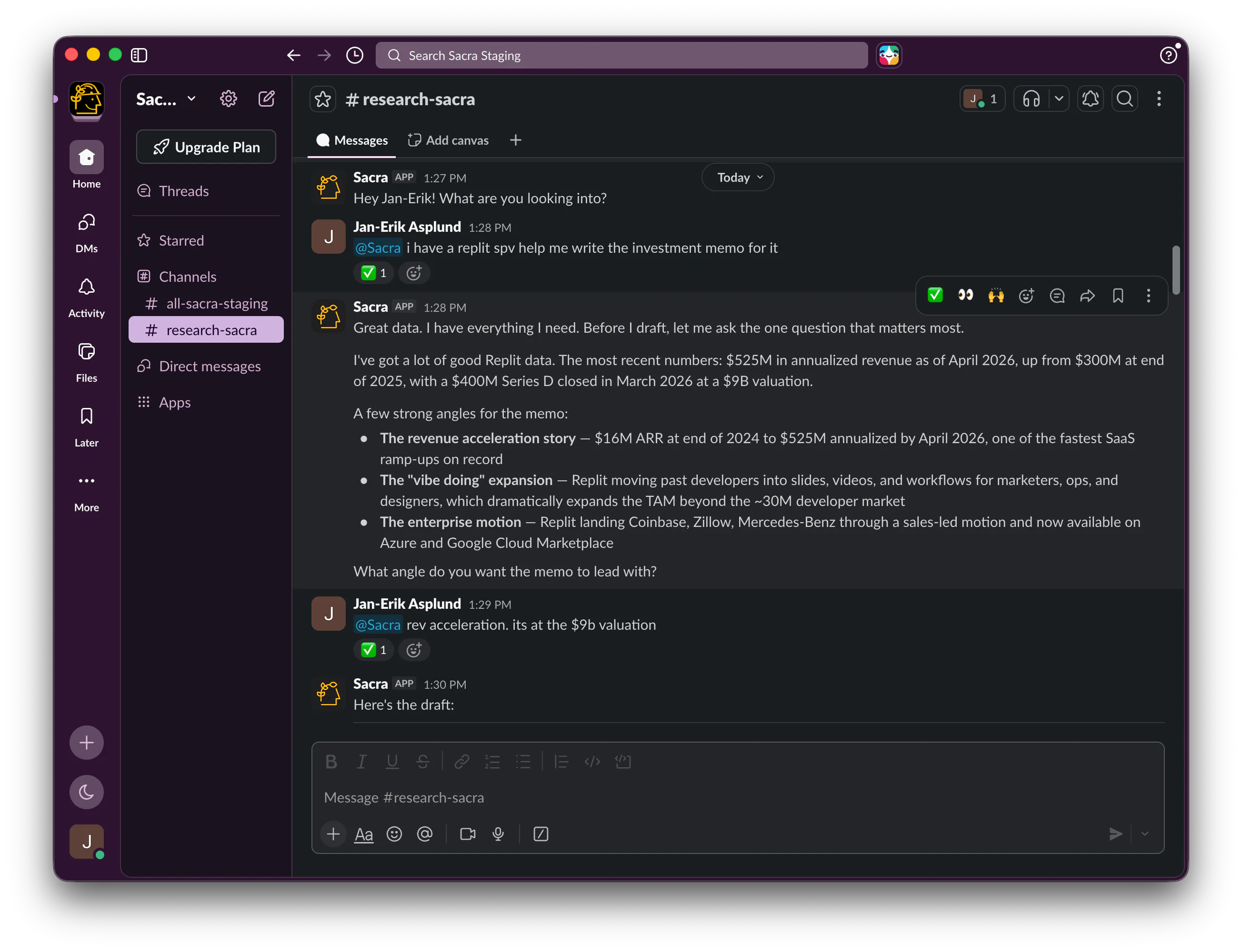Star the research-sacra channel
This screenshot has width=1242, height=952.
coord(323,99)
